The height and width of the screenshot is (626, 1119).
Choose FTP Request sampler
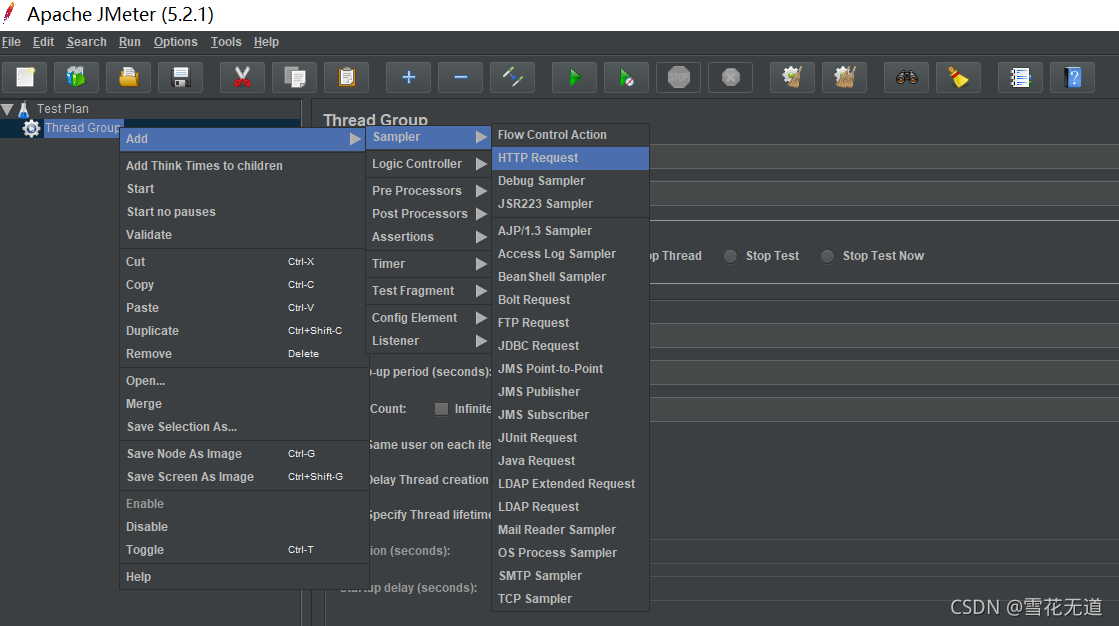(x=570, y=323)
